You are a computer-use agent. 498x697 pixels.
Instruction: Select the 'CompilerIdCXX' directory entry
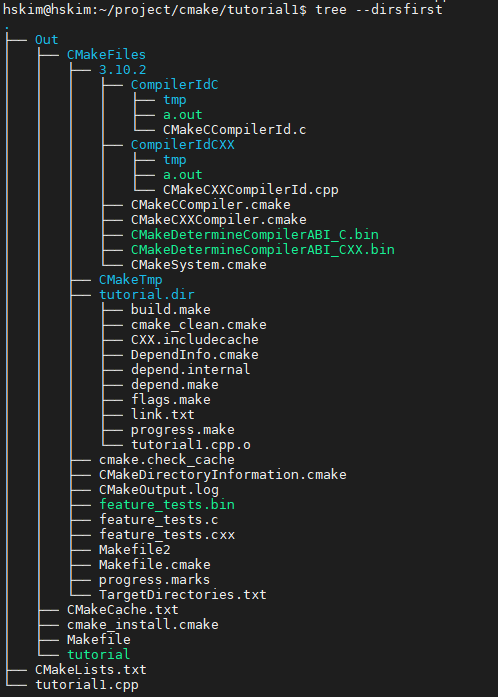(x=183, y=144)
